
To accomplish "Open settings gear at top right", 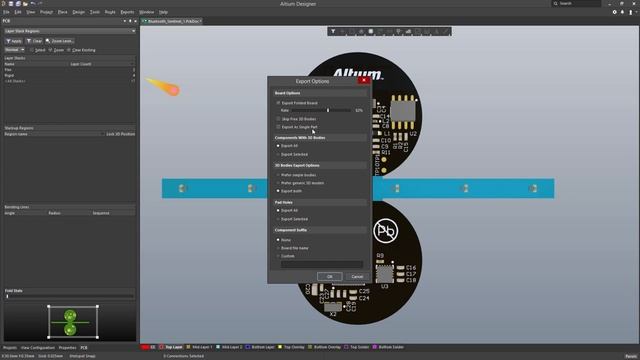I will (x=615, y=12).
